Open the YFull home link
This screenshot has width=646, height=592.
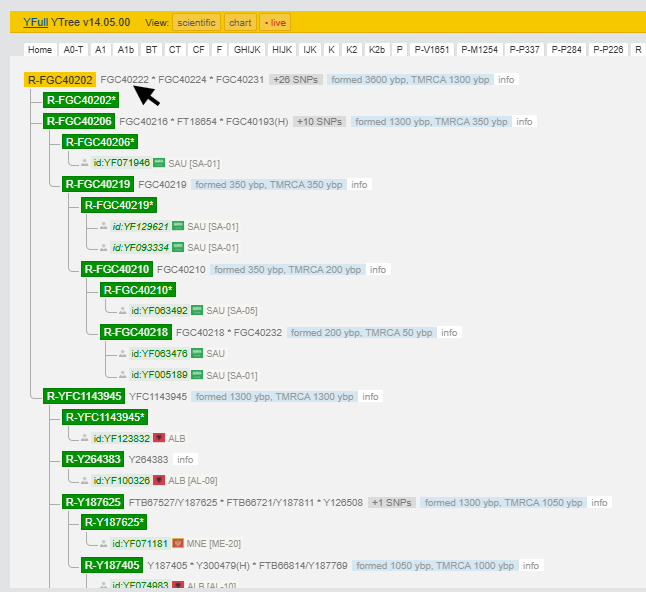pos(35,22)
